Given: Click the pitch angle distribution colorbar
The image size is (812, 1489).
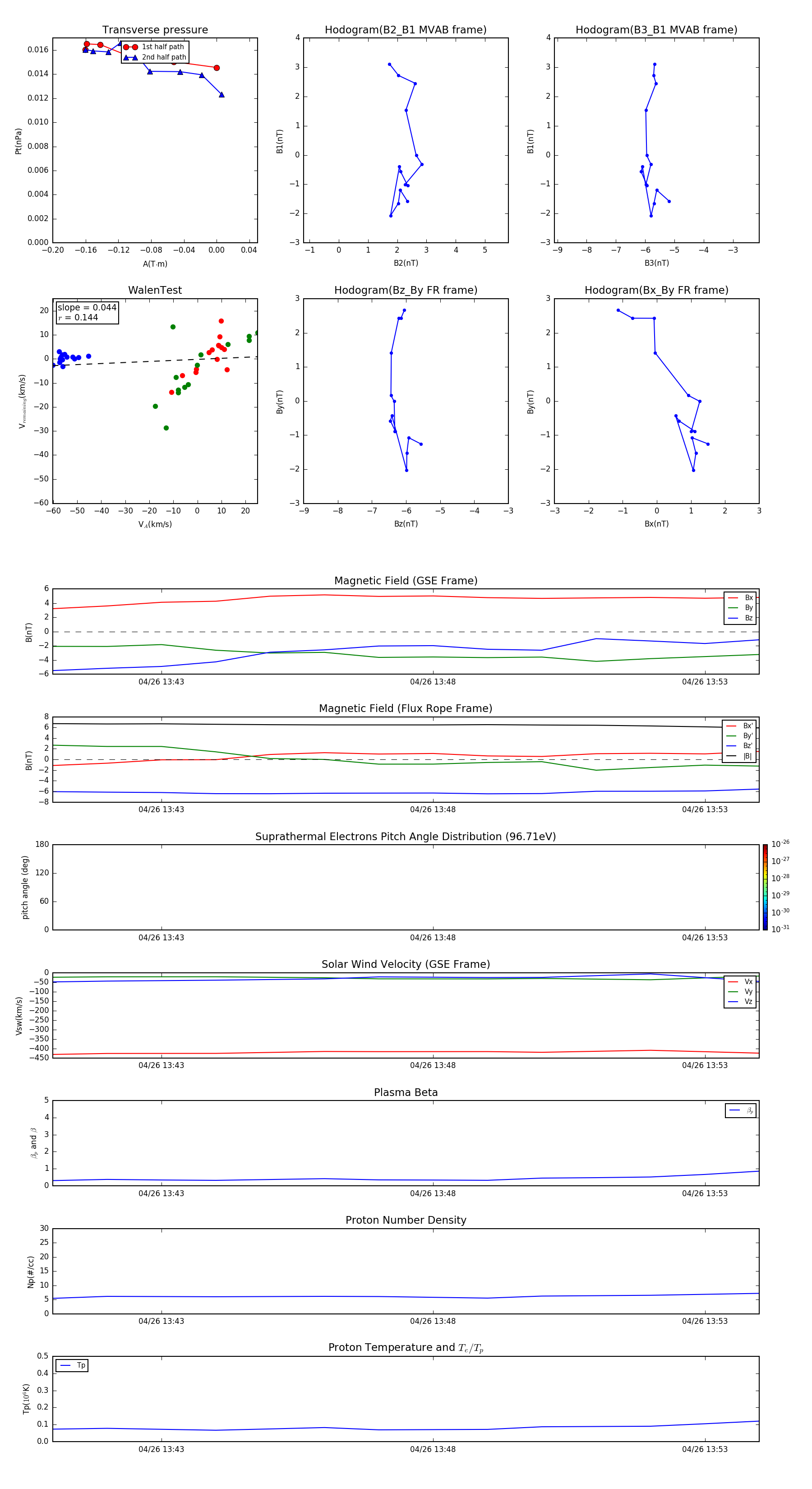Looking at the screenshot, I should [x=765, y=887].
